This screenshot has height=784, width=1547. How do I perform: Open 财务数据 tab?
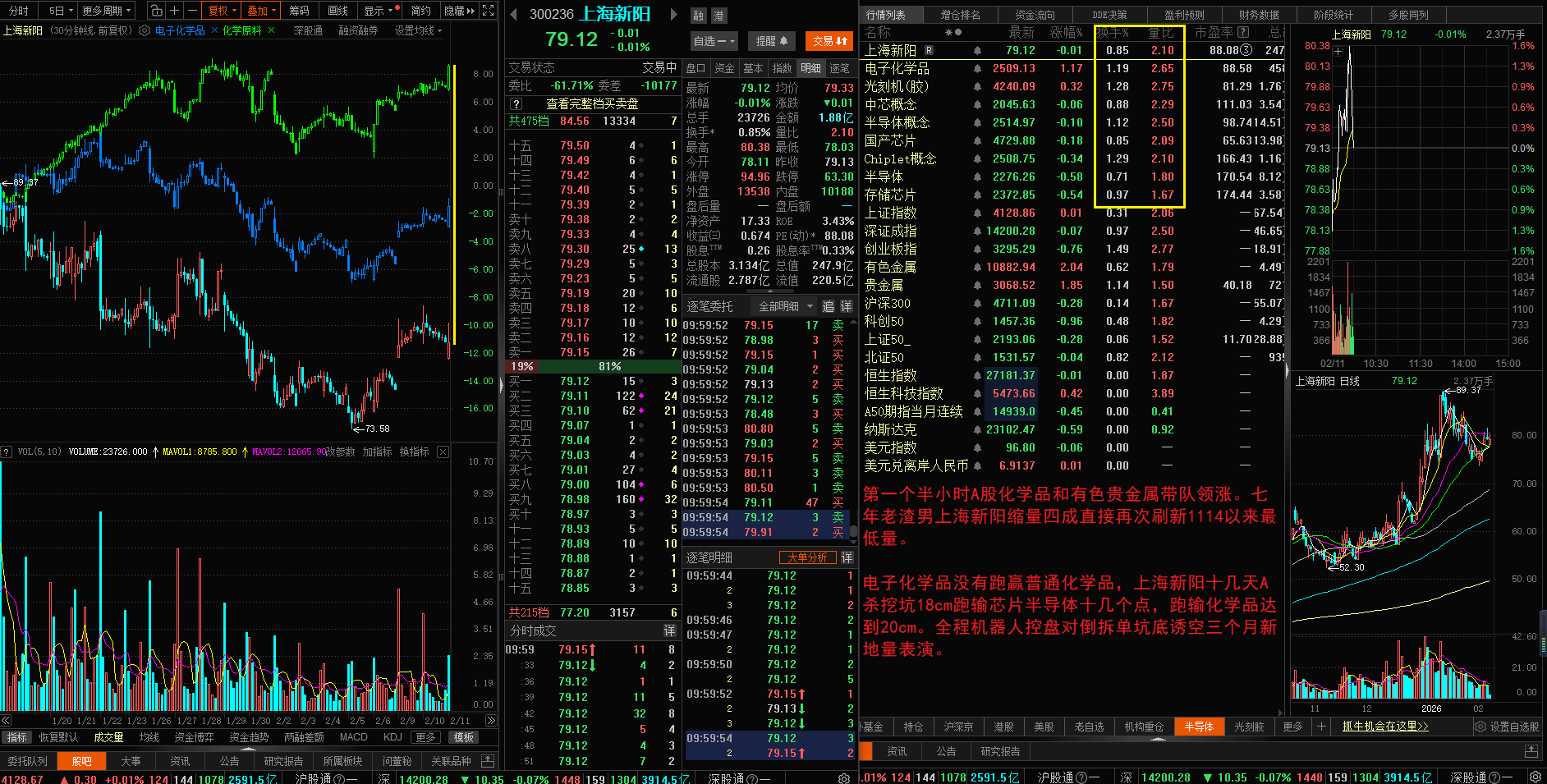1259,15
